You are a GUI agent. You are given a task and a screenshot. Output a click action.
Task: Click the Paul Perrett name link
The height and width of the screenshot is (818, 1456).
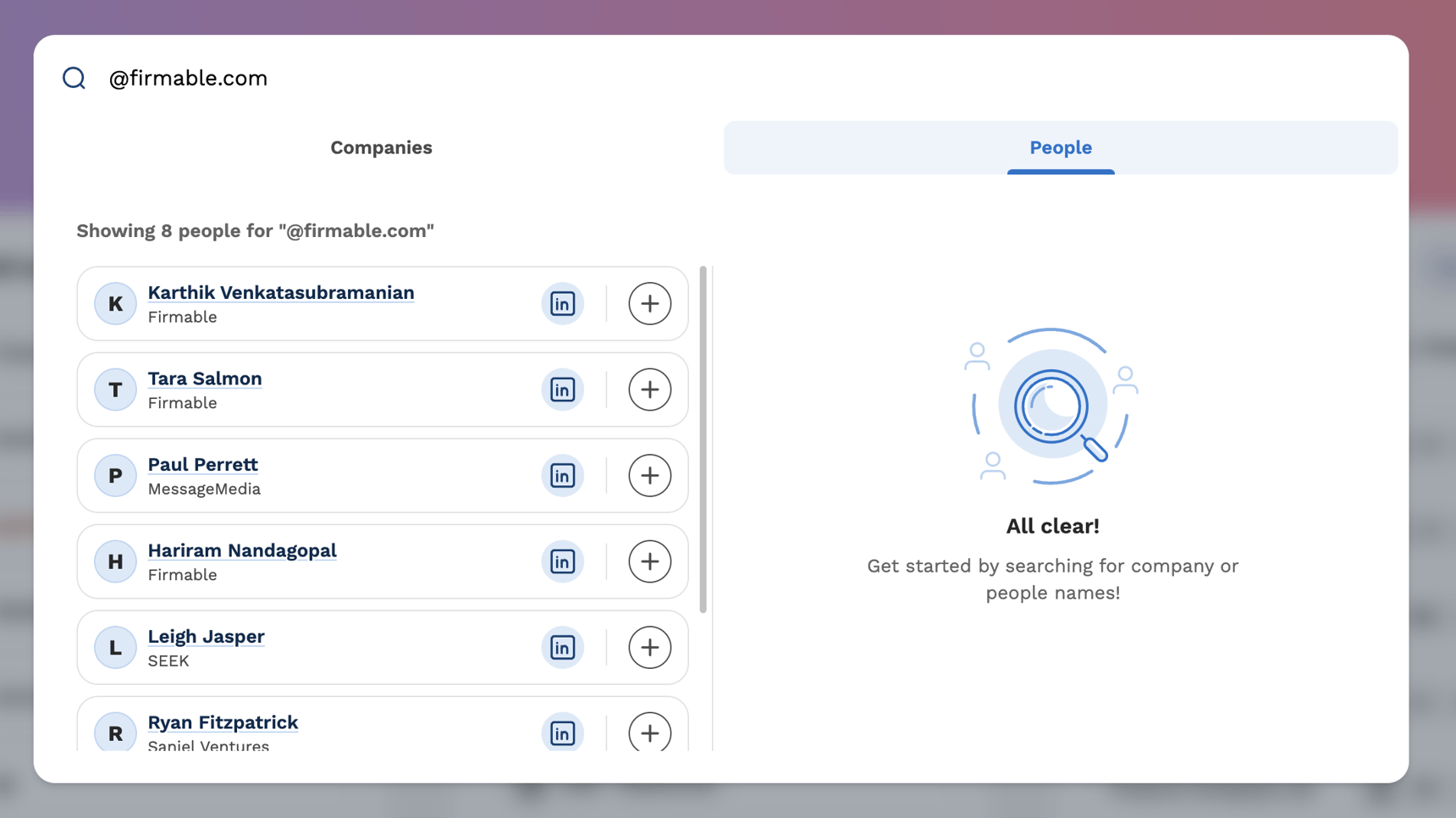pyautogui.click(x=202, y=465)
